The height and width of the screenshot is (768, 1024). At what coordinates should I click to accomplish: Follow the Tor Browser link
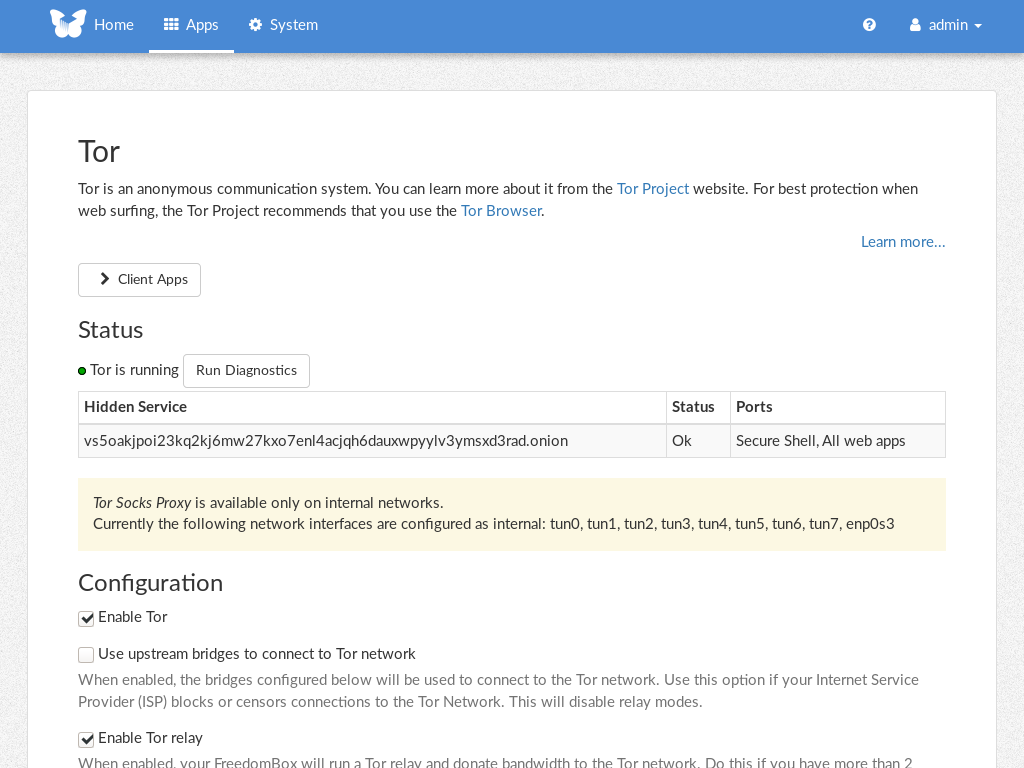click(x=501, y=211)
